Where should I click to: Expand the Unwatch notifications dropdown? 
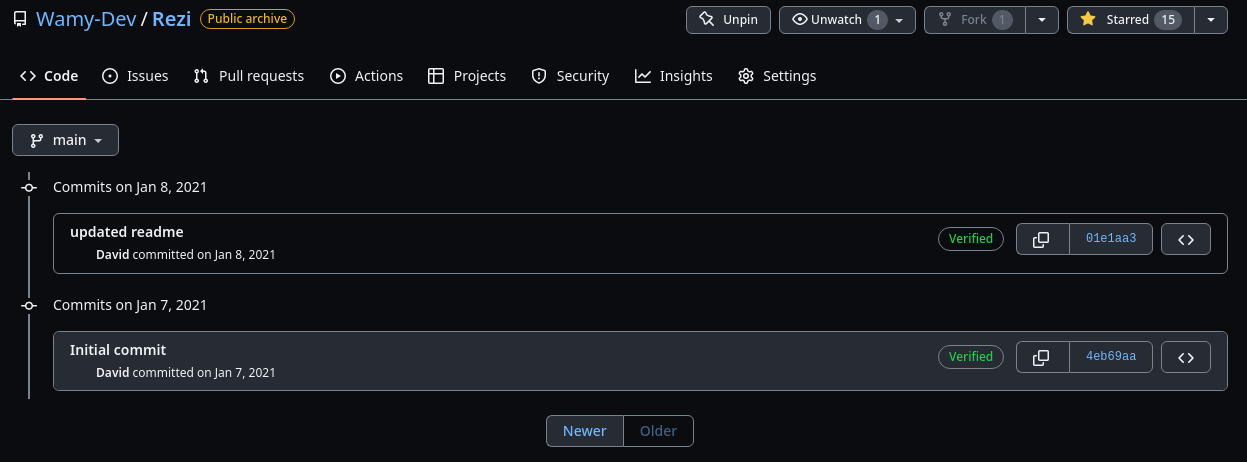pyautogui.click(x=899, y=20)
